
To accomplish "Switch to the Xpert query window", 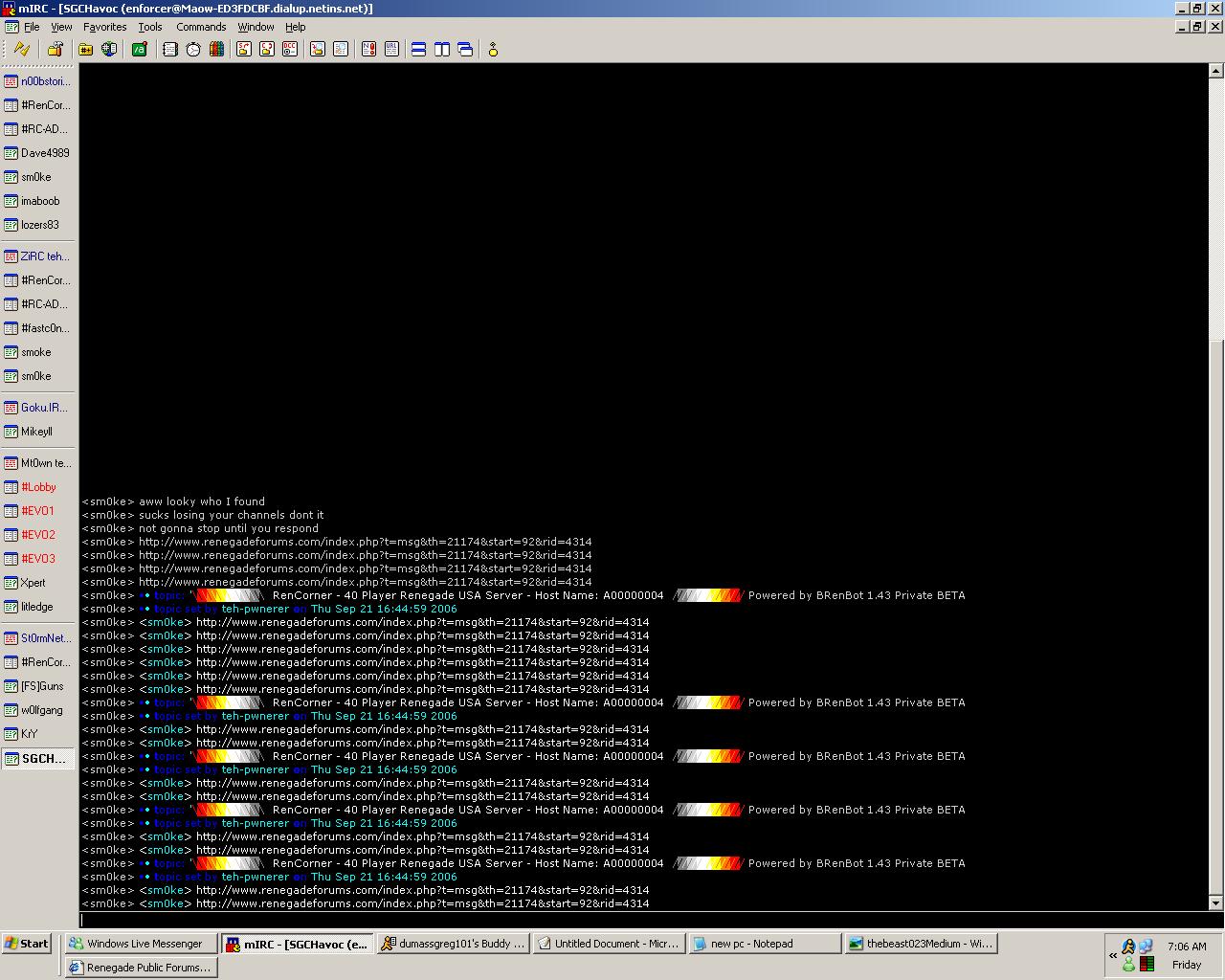I will [33, 583].
